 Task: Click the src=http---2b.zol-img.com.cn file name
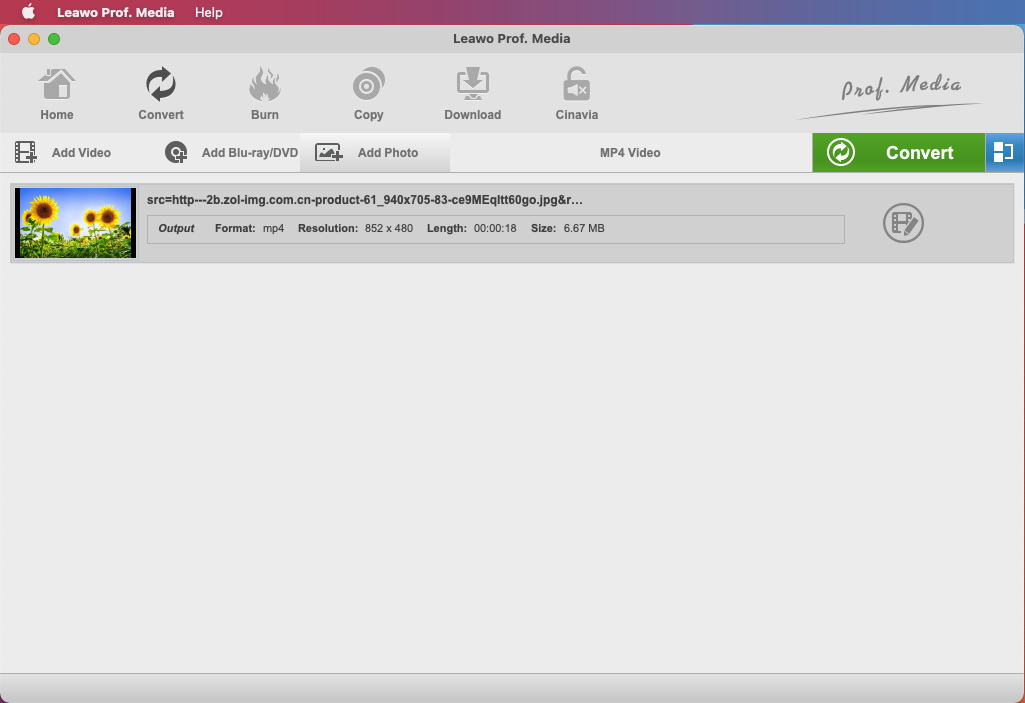(x=365, y=200)
